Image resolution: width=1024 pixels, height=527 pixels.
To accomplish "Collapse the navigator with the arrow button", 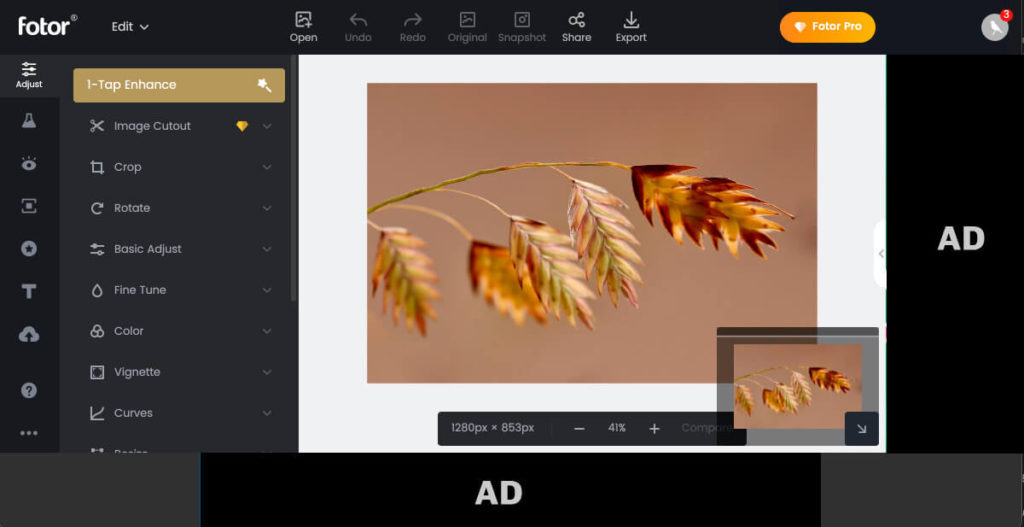I will (861, 429).
